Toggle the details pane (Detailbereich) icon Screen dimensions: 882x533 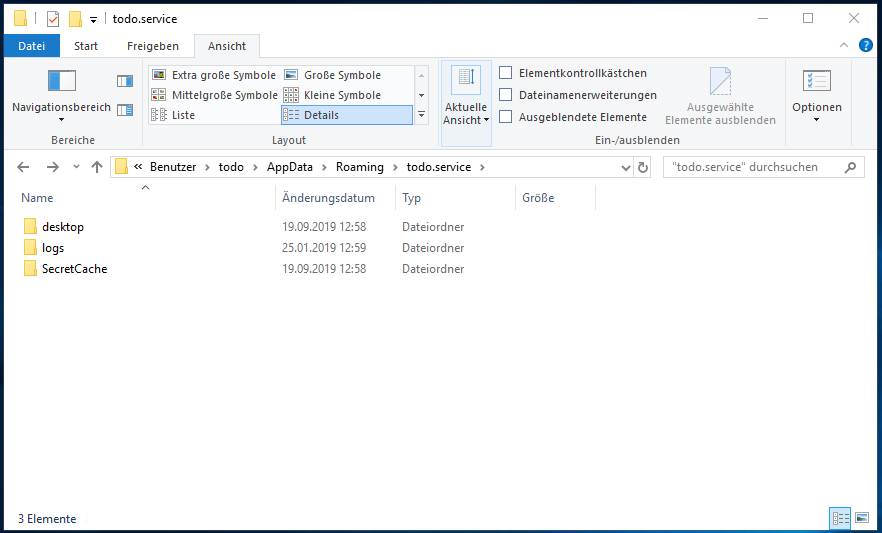click(125, 110)
